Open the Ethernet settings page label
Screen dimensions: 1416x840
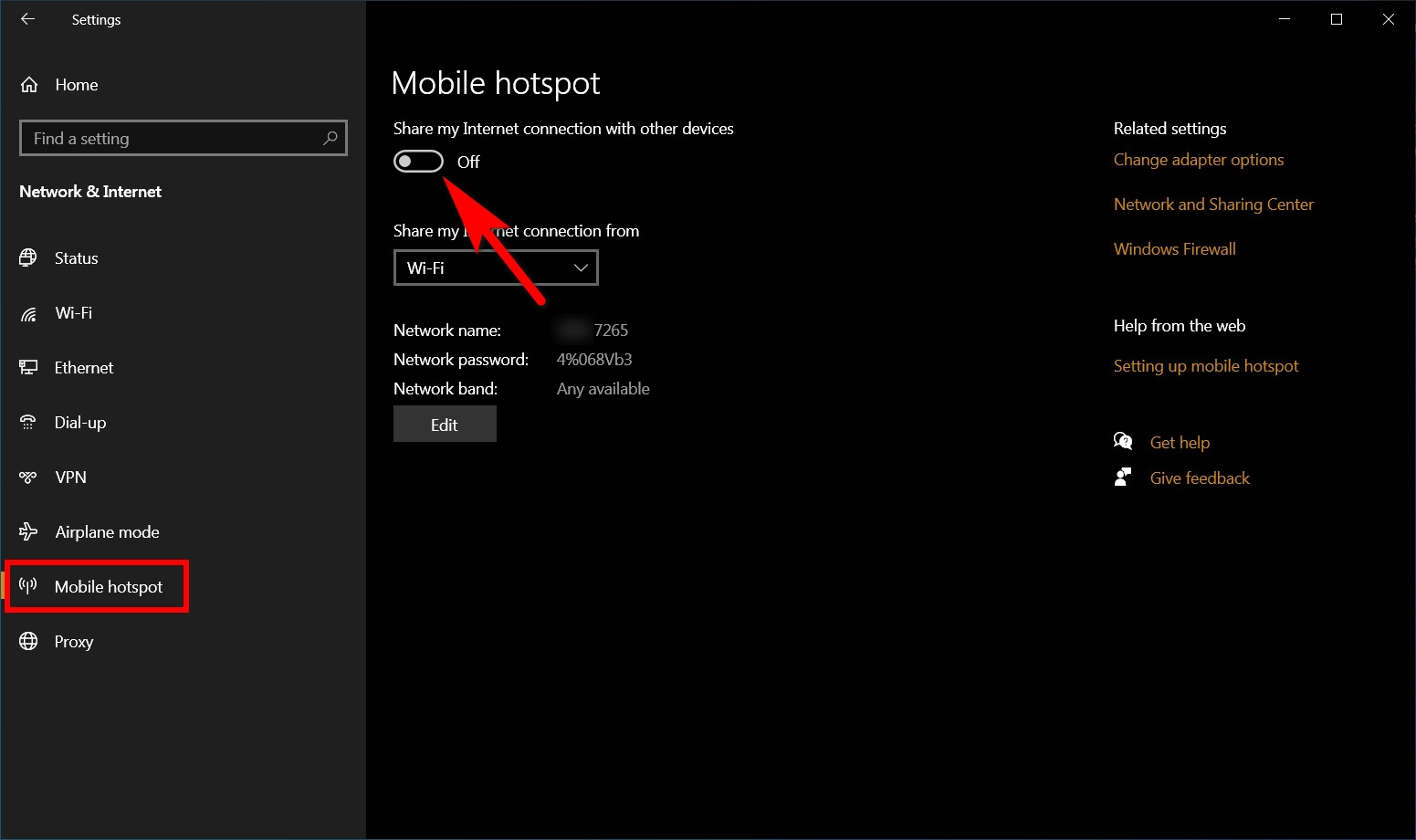(84, 368)
